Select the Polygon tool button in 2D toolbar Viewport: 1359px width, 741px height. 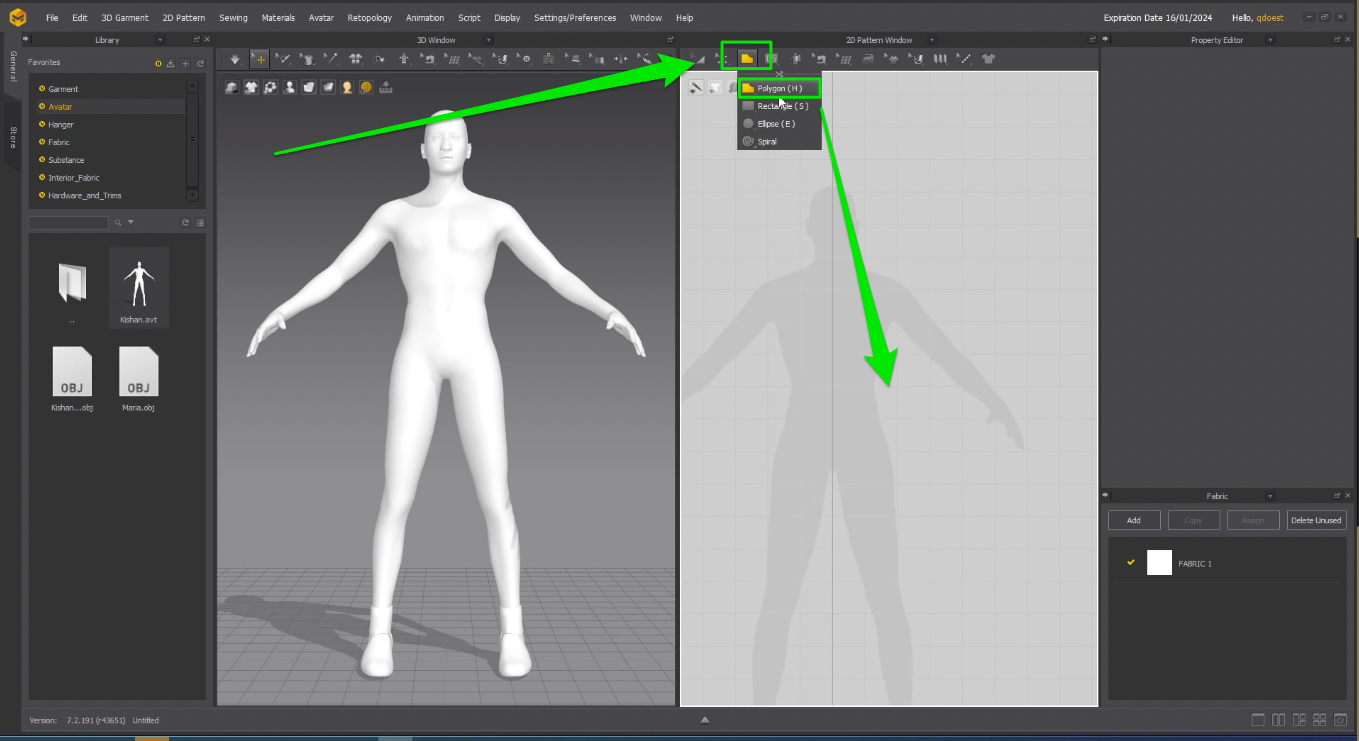[747, 59]
